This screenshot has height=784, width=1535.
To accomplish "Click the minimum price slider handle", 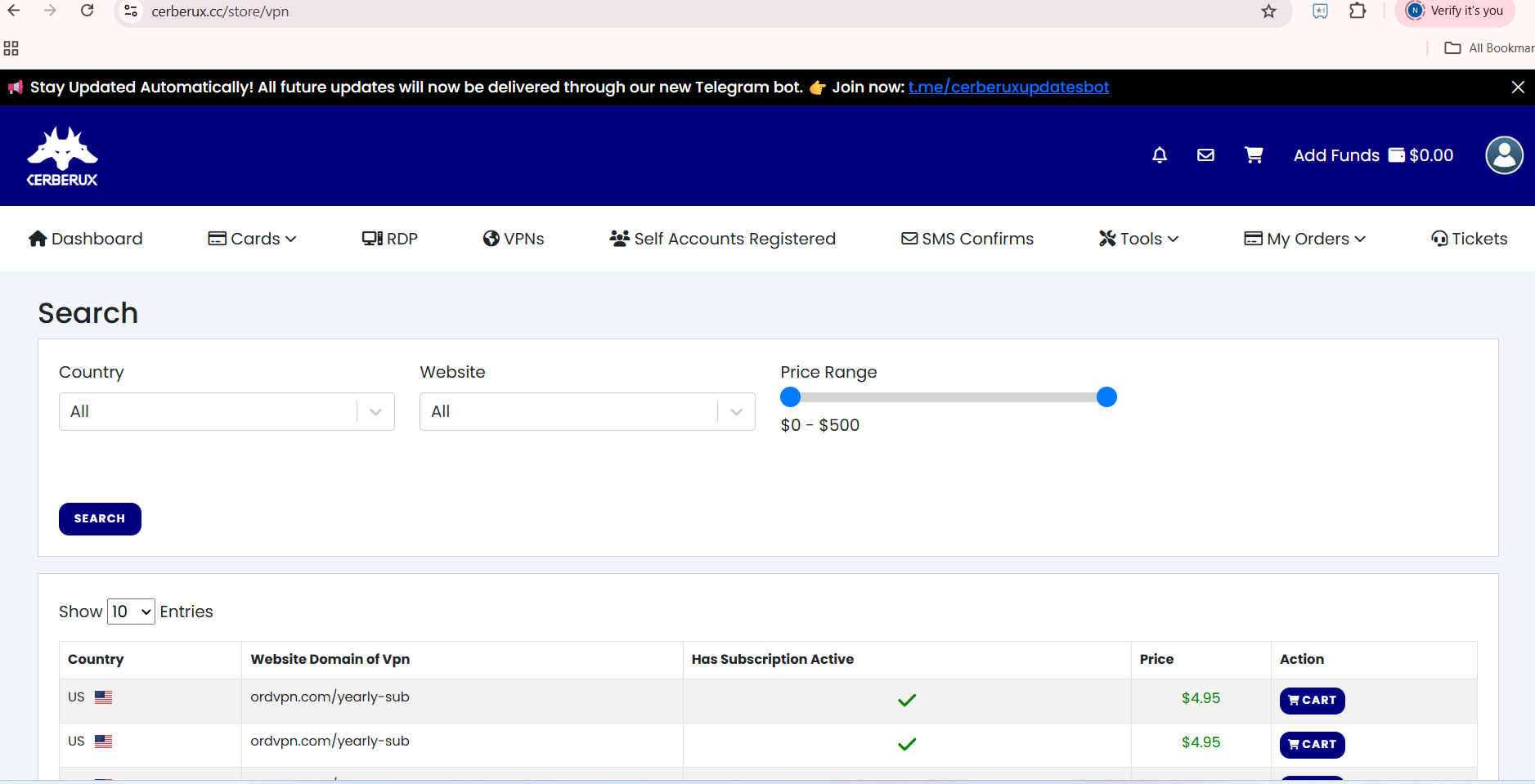I will pyautogui.click(x=790, y=397).
